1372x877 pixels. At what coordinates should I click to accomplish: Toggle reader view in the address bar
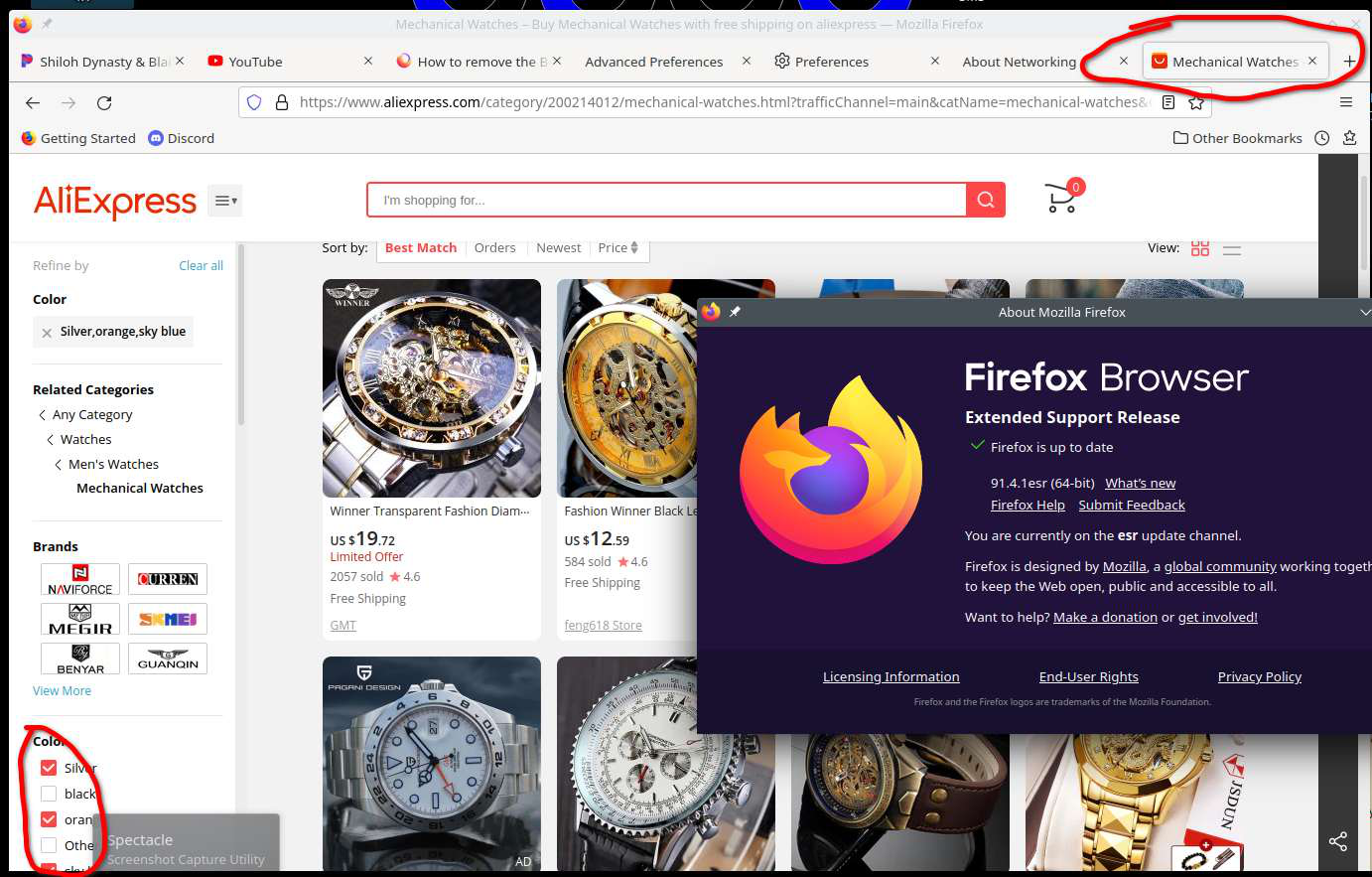(x=1168, y=102)
